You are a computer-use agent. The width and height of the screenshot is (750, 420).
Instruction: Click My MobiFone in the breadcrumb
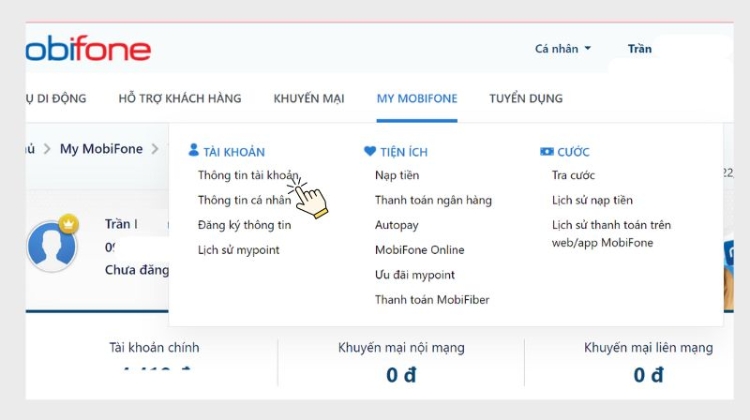point(101,149)
